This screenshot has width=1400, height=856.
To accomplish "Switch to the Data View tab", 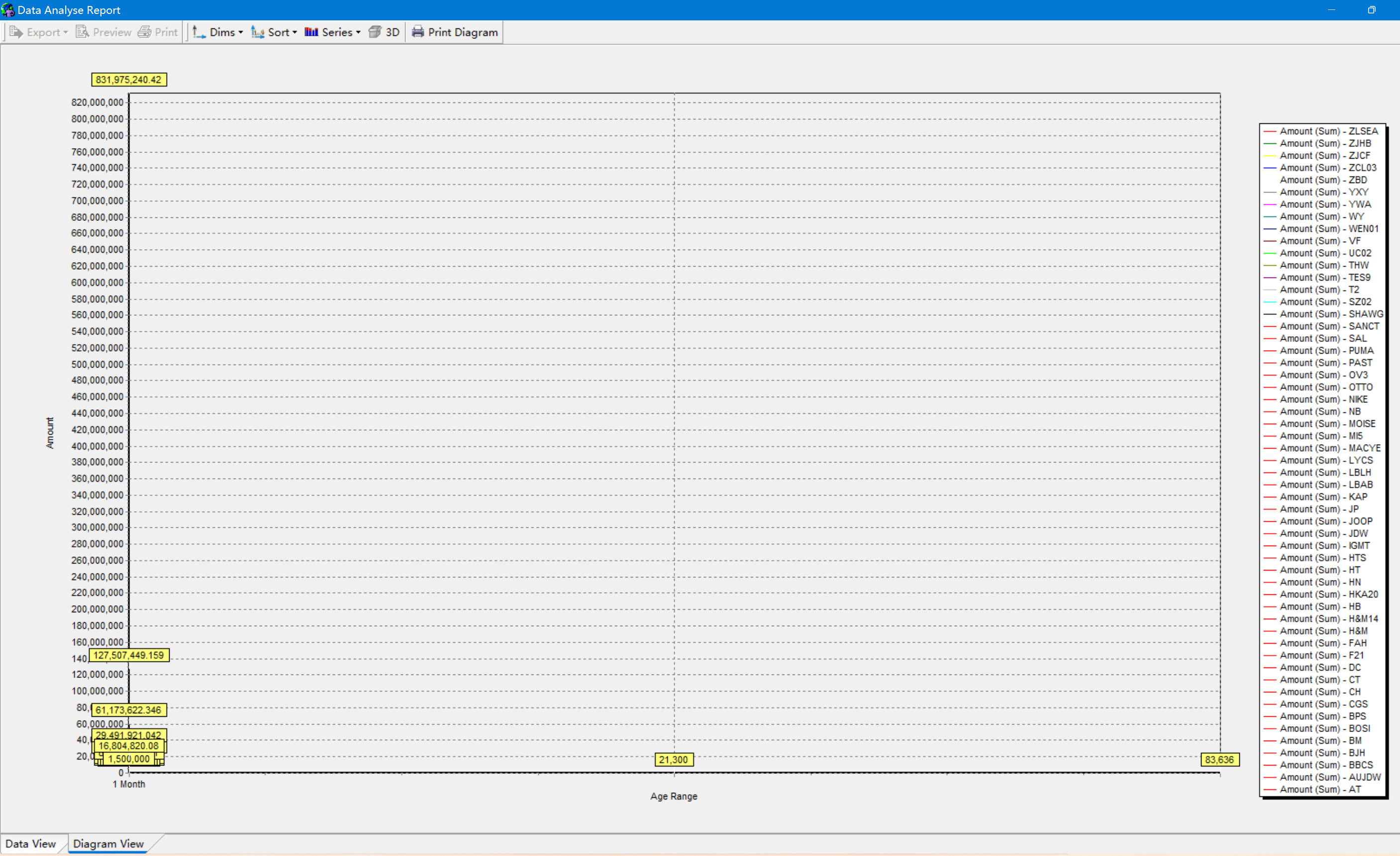I will (x=31, y=844).
